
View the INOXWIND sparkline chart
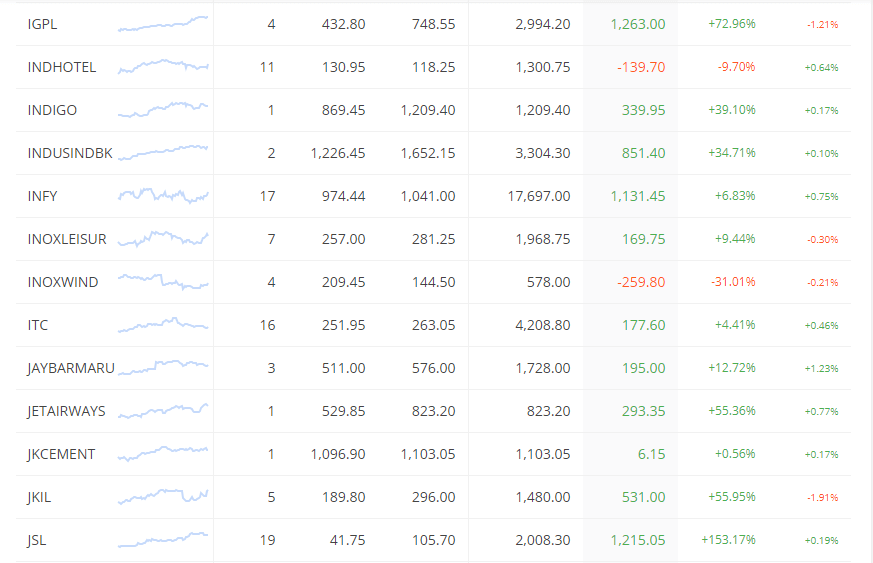tap(163, 282)
